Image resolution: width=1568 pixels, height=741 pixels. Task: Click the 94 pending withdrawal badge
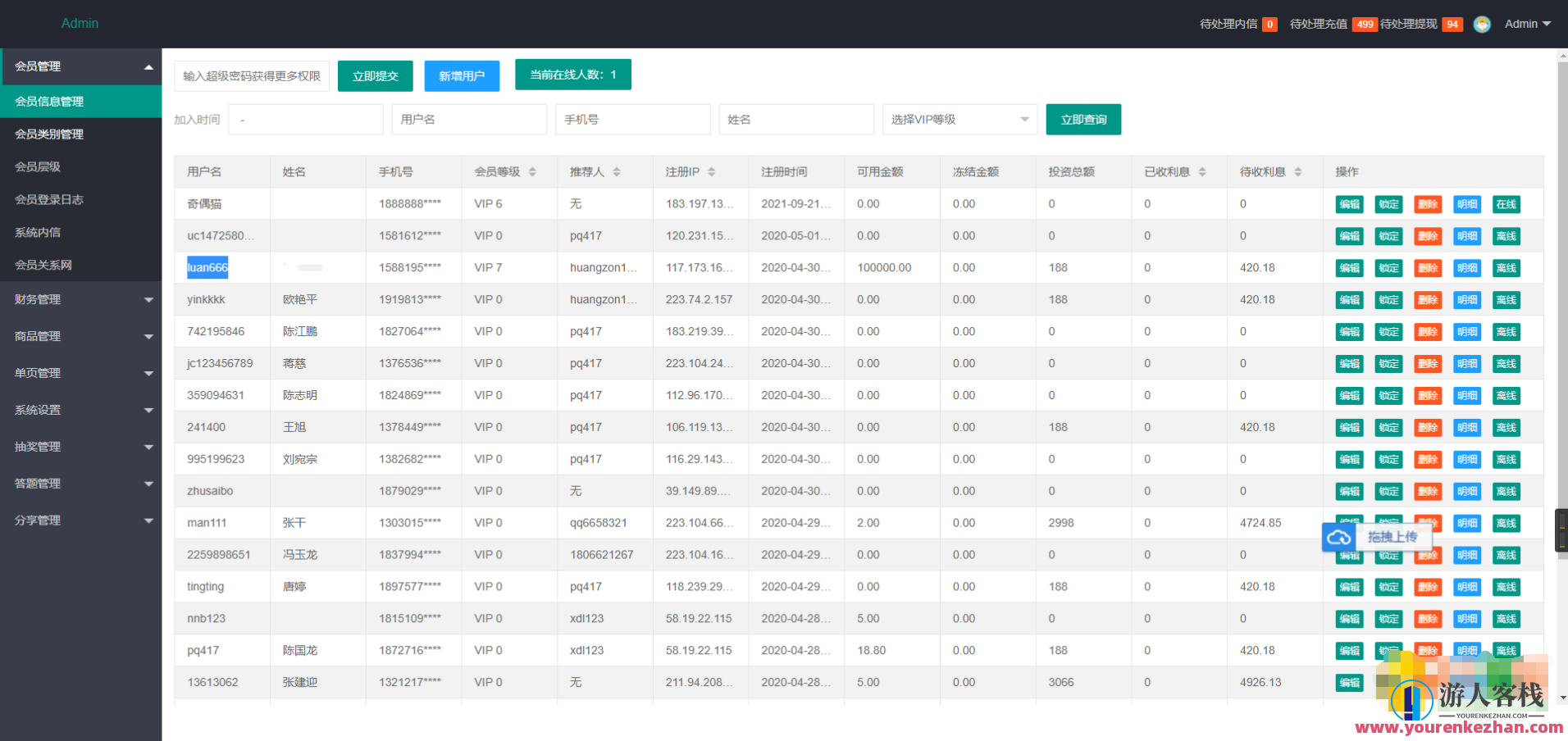(1452, 25)
